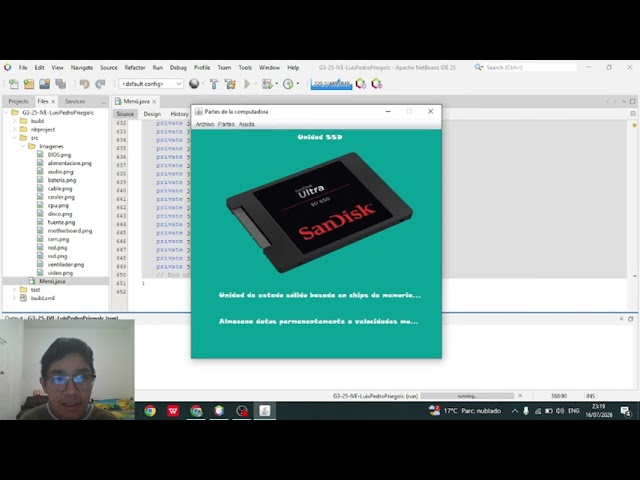Select alimentacion.png in the file tree

(x=69, y=163)
